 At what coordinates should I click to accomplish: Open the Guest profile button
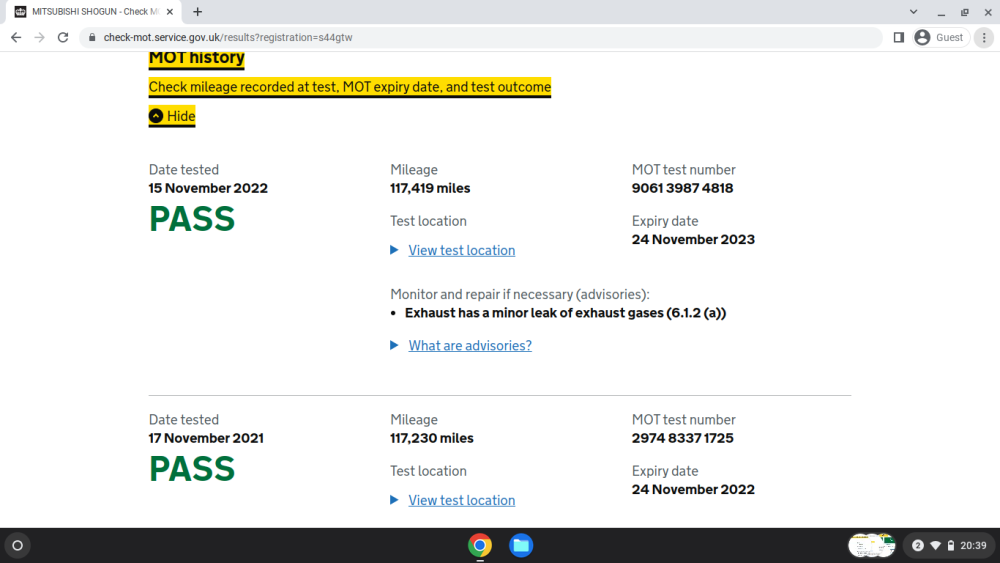click(940, 38)
